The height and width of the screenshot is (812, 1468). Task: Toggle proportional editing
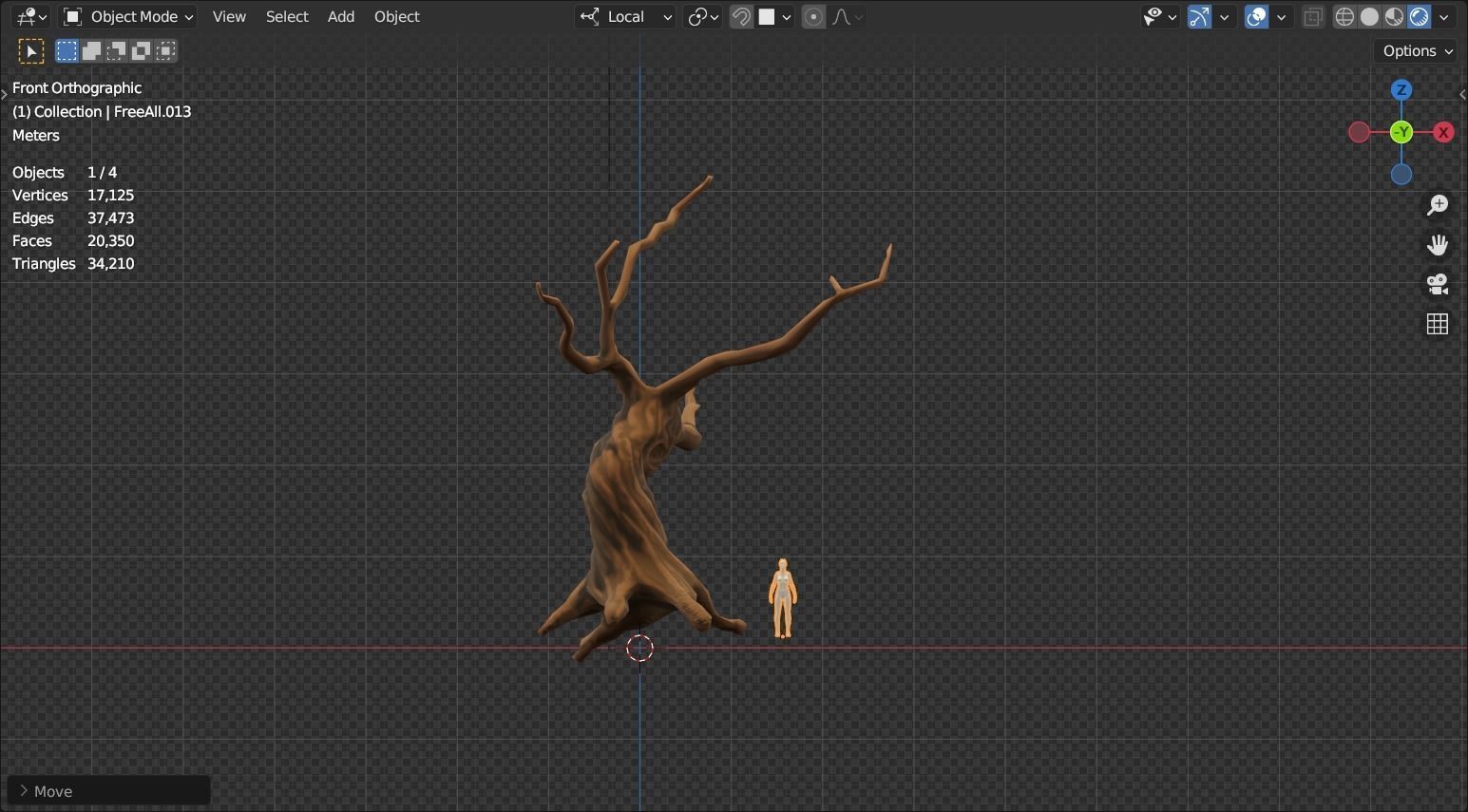pos(813,16)
